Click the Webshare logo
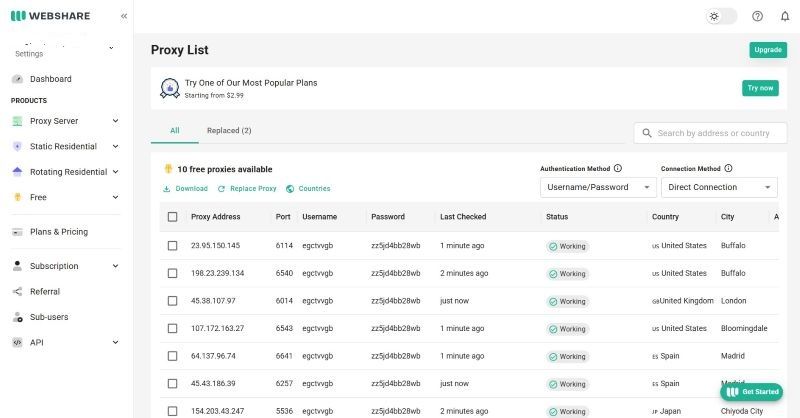The height and width of the screenshot is (418, 800). [50, 16]
